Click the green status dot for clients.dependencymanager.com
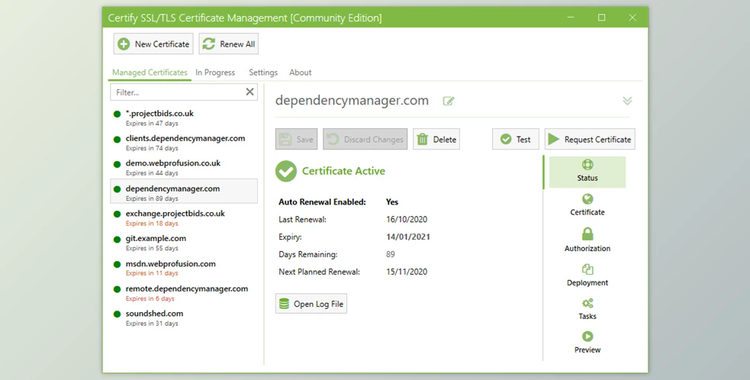Screen dimensions: 750x380 click(117, 139)
